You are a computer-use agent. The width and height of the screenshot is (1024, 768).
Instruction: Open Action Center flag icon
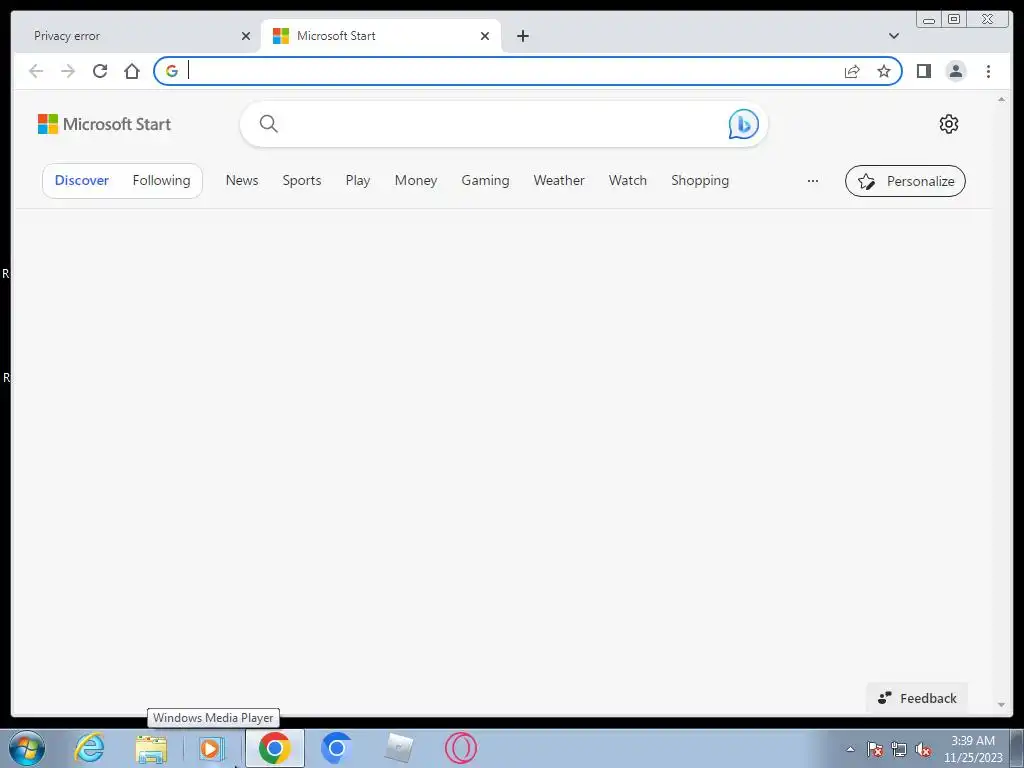click(x=875, y=749)
